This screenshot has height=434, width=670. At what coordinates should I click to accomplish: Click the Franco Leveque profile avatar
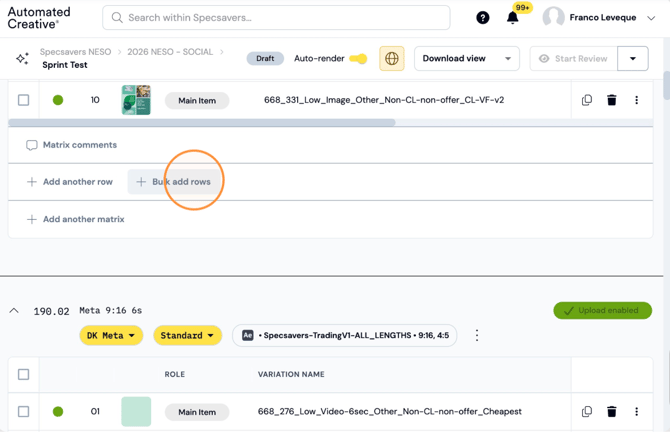553,18
